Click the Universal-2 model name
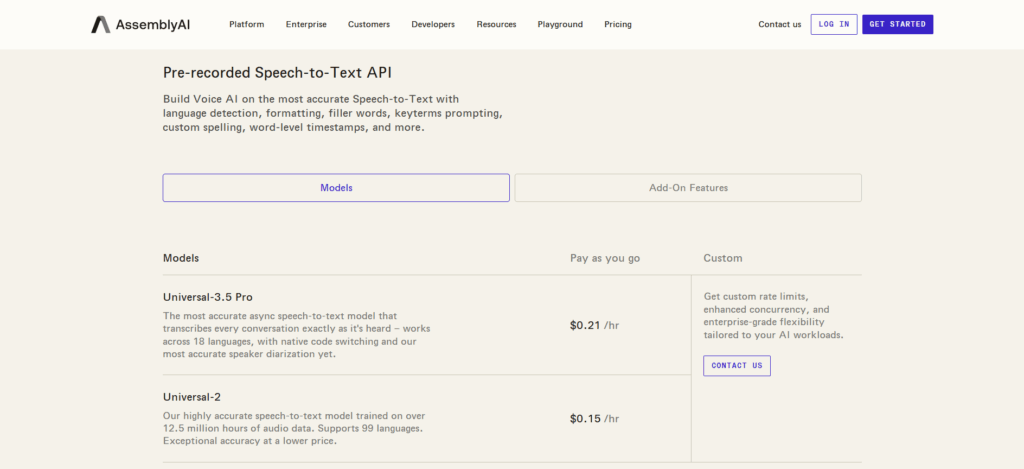Screen dimensions: 1024x469 tap(193, 397)
